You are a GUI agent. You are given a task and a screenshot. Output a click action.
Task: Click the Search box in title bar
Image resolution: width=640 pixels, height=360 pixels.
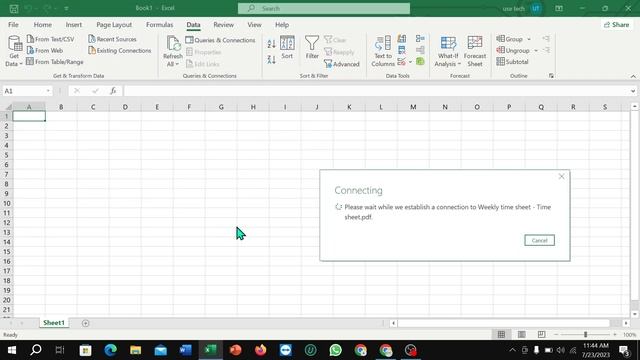(x=324, y=8)
